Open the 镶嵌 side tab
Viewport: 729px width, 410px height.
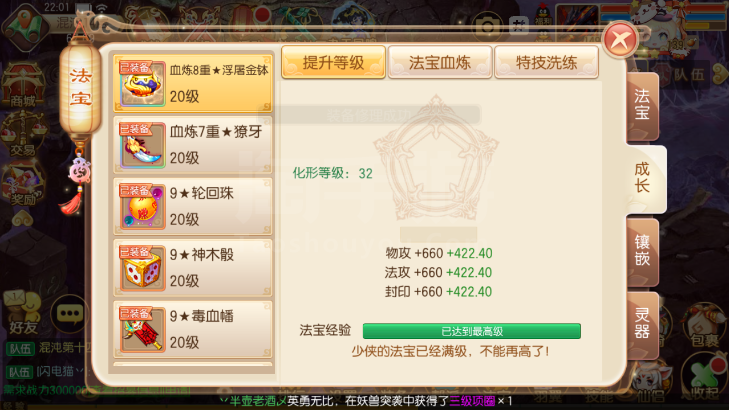pyautogui.click(x=642, y=251)
